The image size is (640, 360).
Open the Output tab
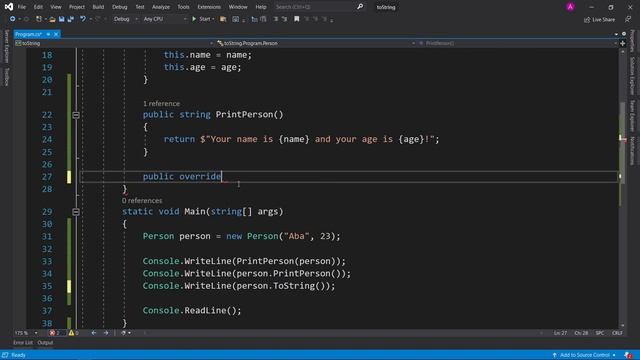tap(45, 343)
